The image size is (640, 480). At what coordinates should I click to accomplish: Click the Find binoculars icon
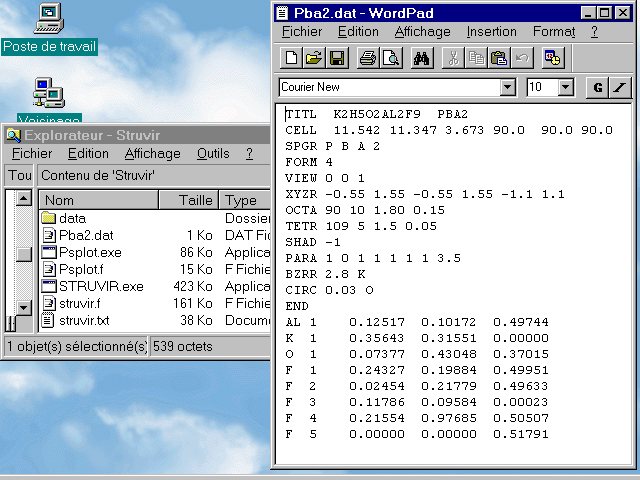pyautogui.click(x=422, y=58)
